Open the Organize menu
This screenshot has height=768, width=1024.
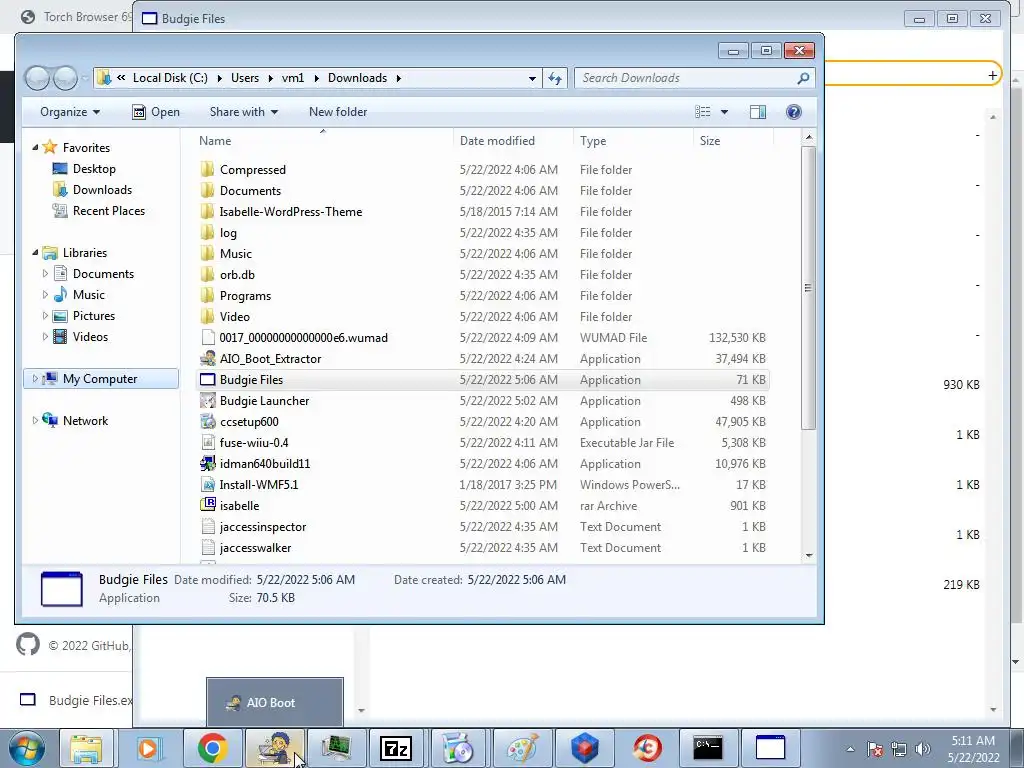coord(70,112)
